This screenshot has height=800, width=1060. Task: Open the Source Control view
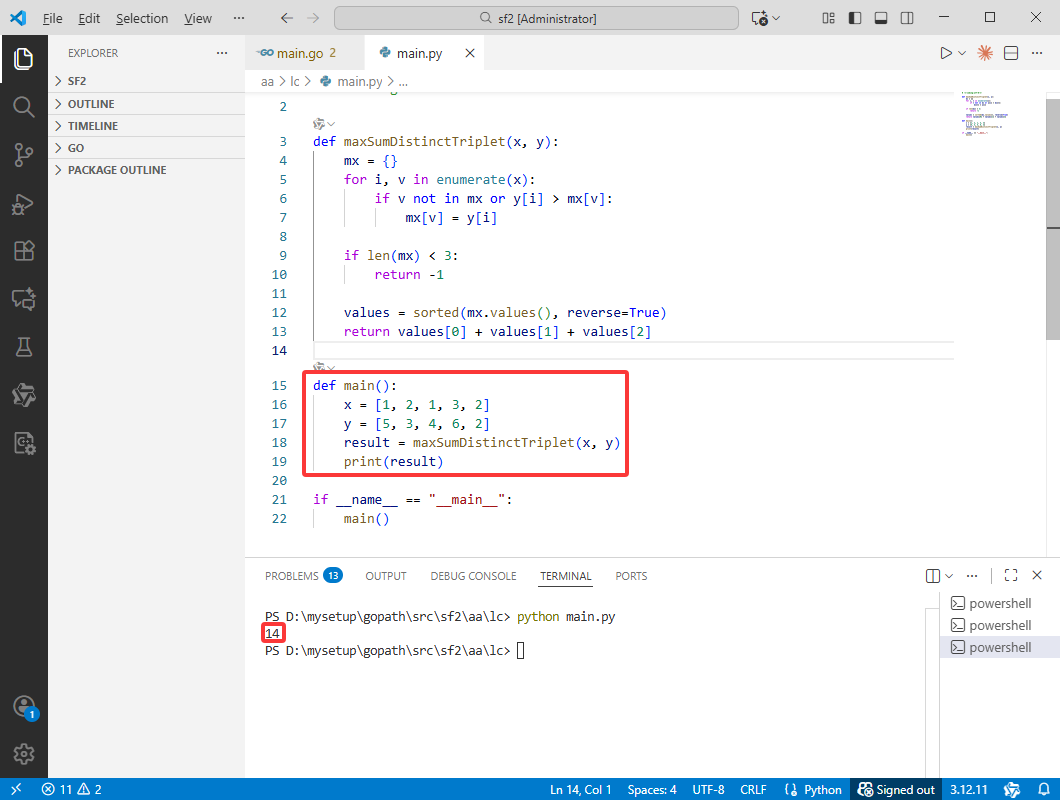point(24,155)
